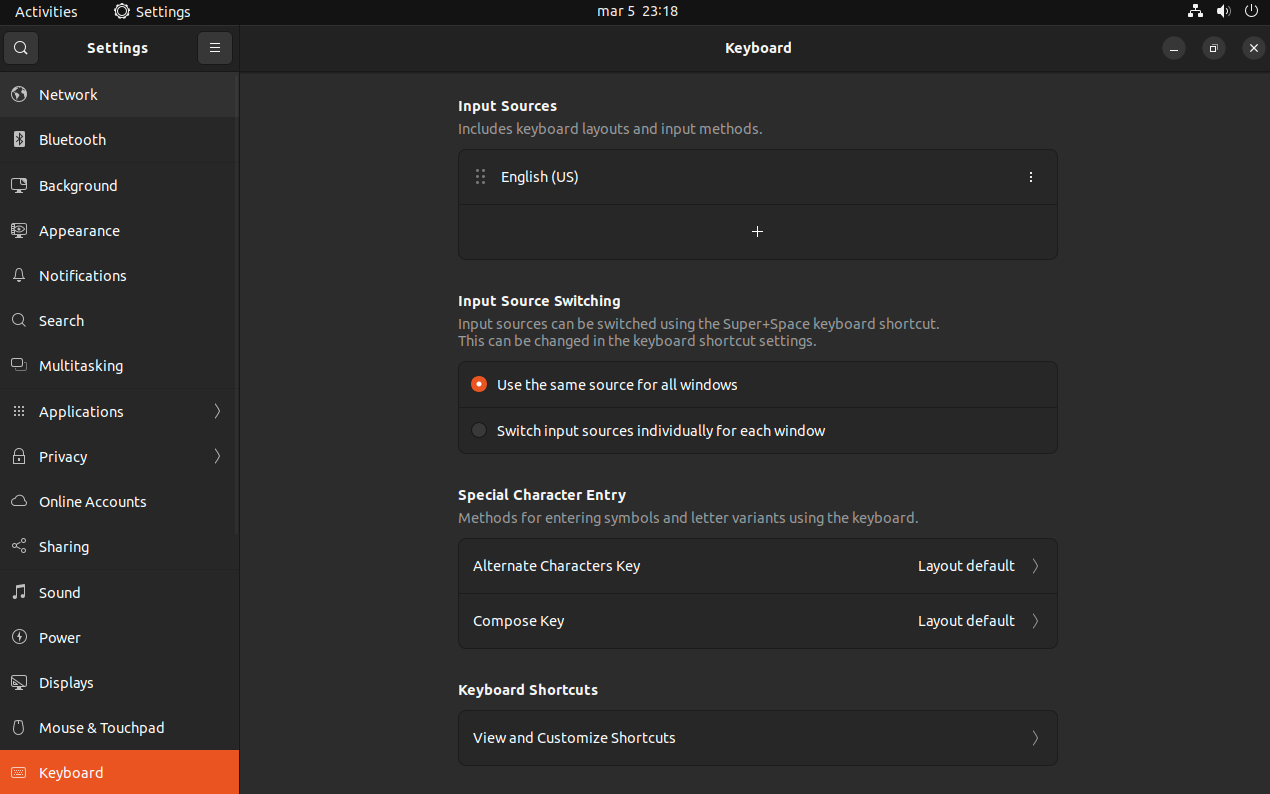Click the drag handle beside English (US)
Image resolution: width=1270 pixels, height=794 pixels.
coord(480,177)
